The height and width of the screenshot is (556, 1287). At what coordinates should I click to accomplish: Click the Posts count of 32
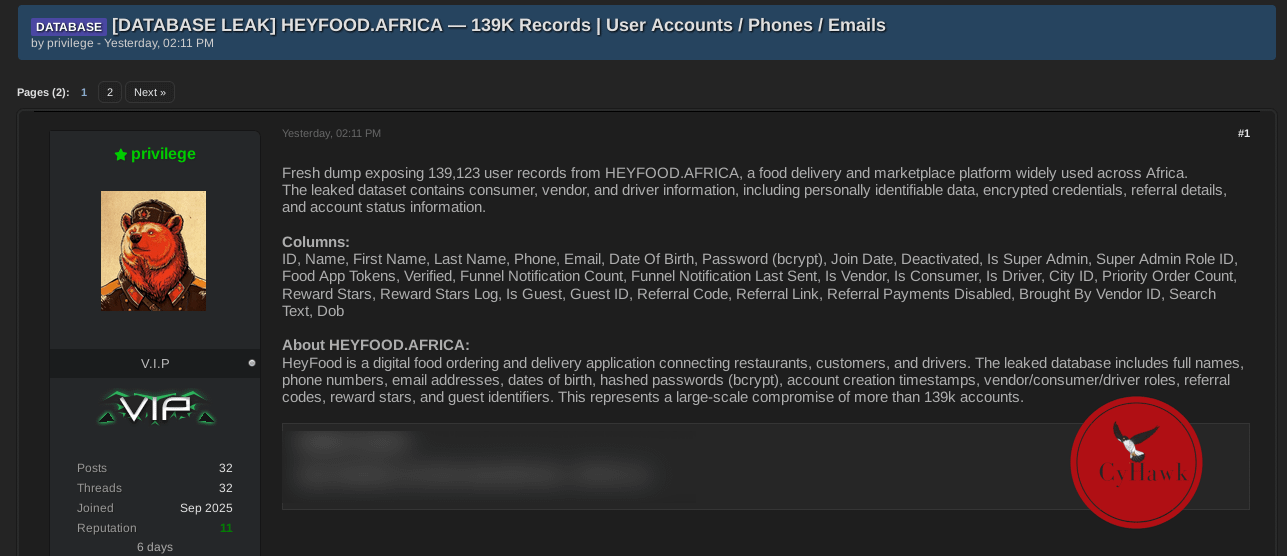click(x=226, y=468)
